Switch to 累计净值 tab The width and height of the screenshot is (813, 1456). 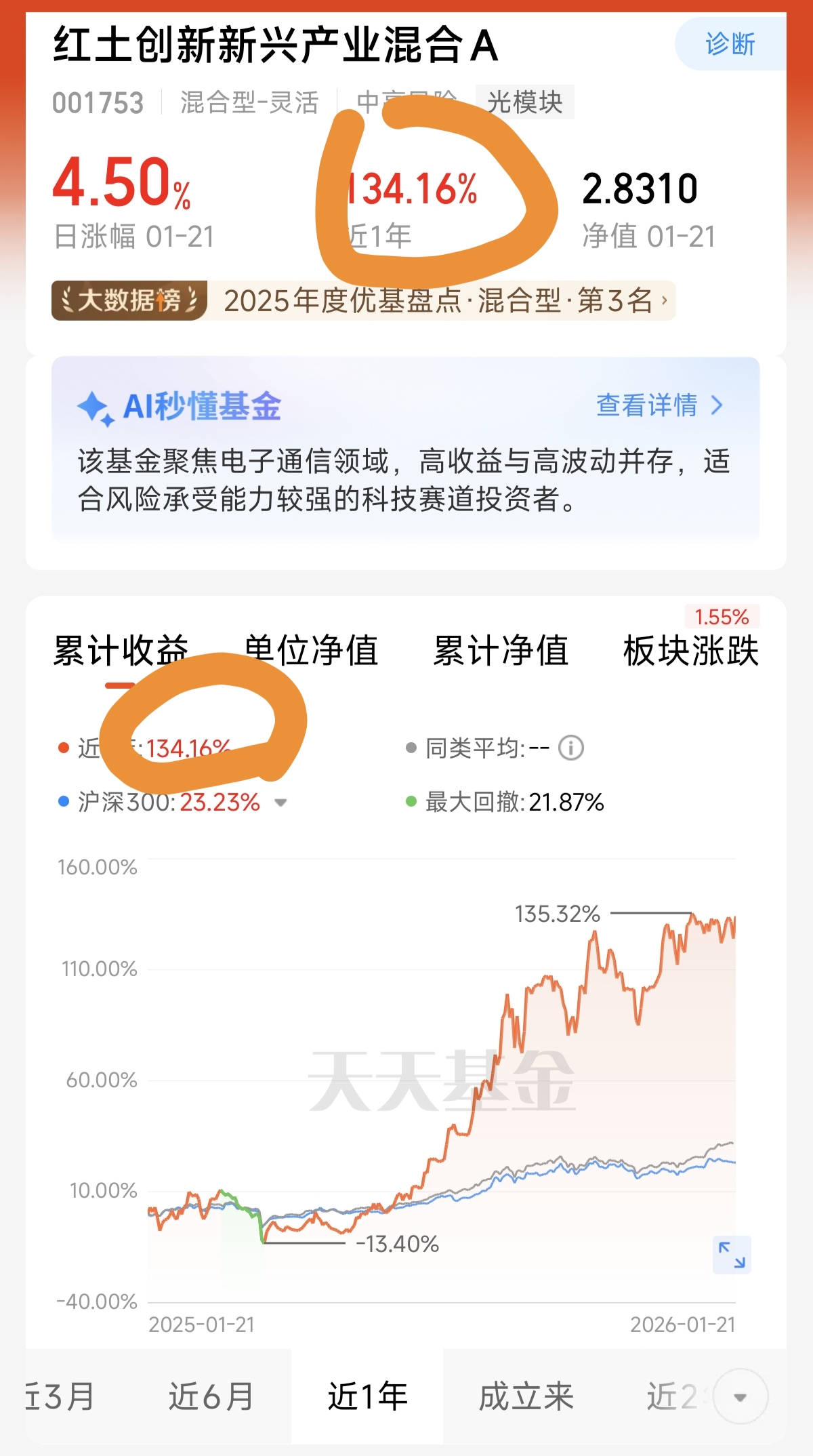[501, 651]
